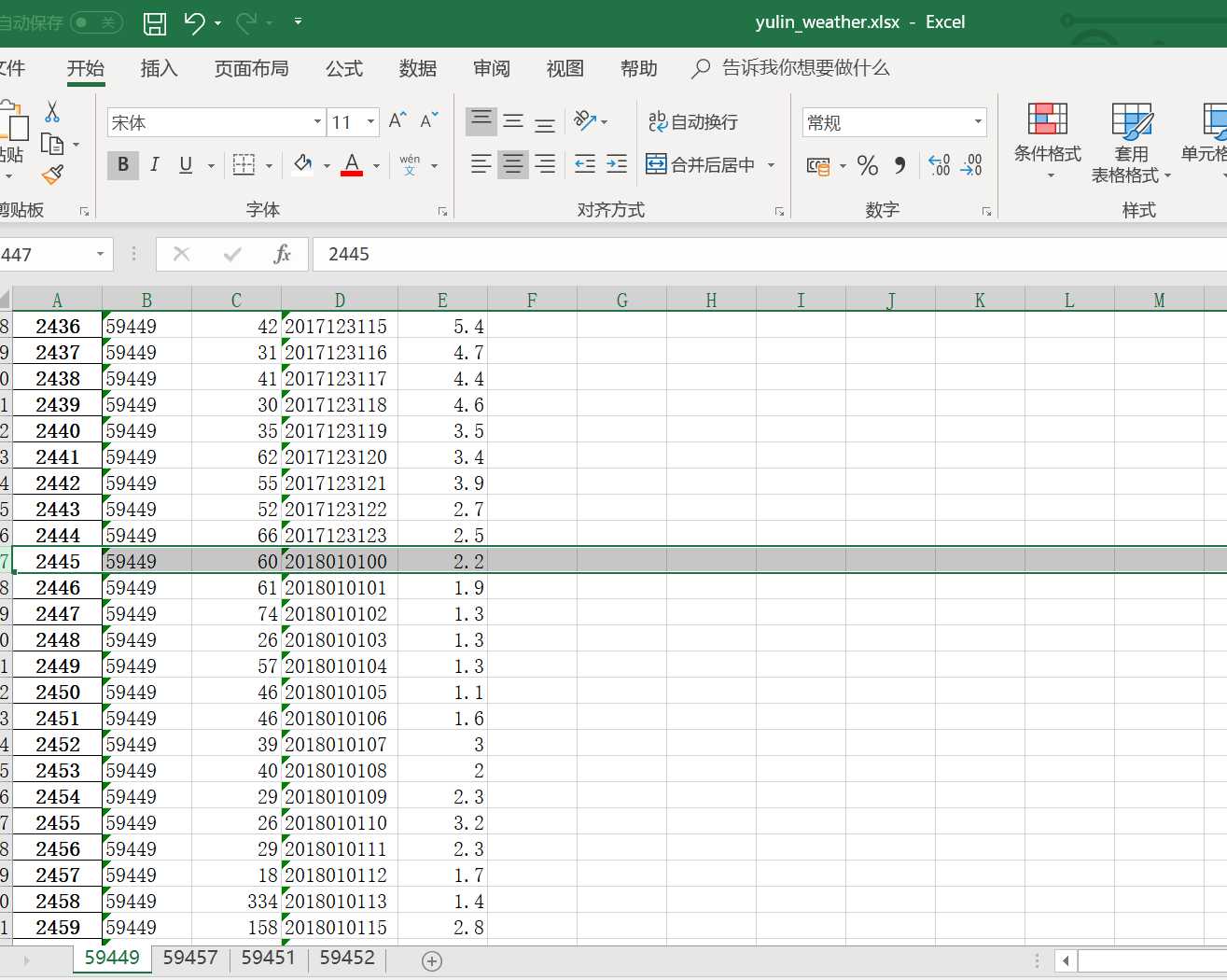Click the increase indent icon

click(617, 164)
